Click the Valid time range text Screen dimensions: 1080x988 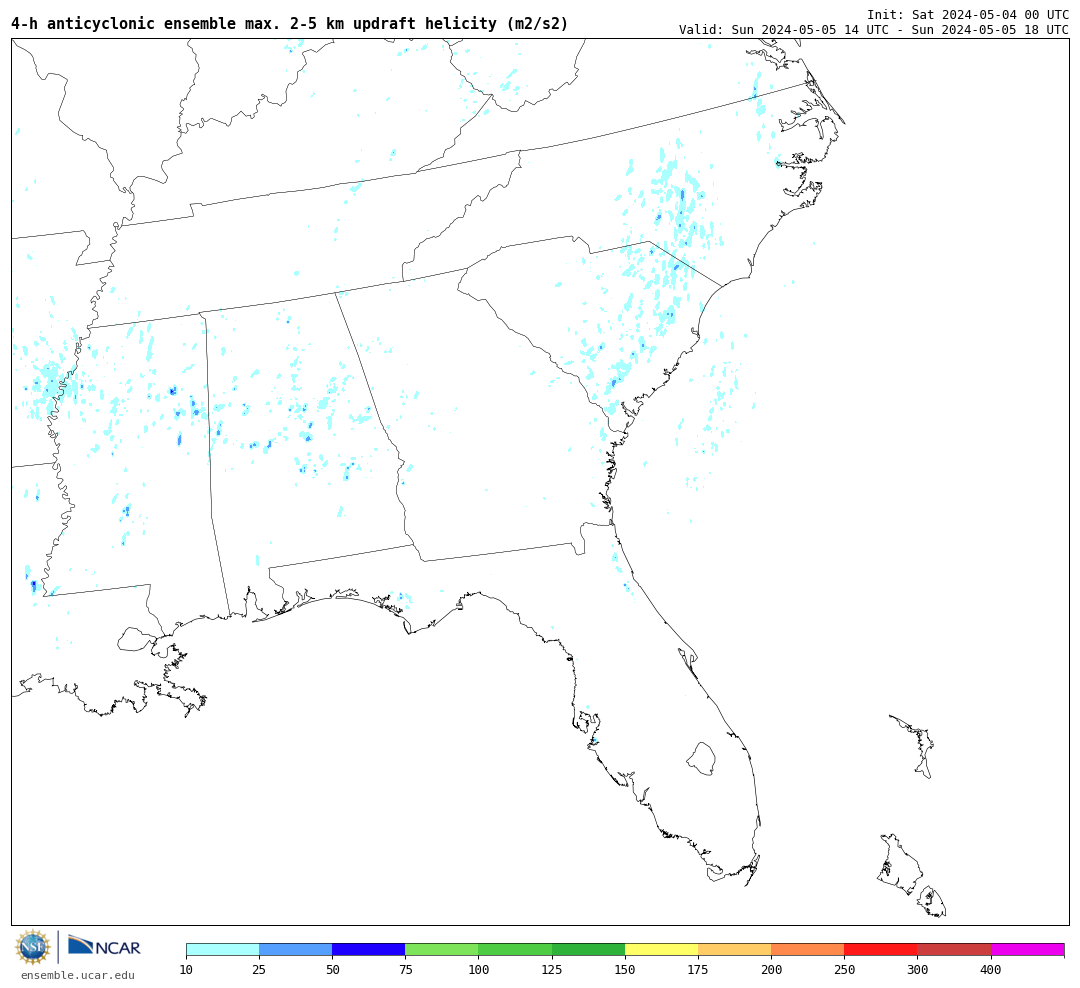tap(874, 30)
